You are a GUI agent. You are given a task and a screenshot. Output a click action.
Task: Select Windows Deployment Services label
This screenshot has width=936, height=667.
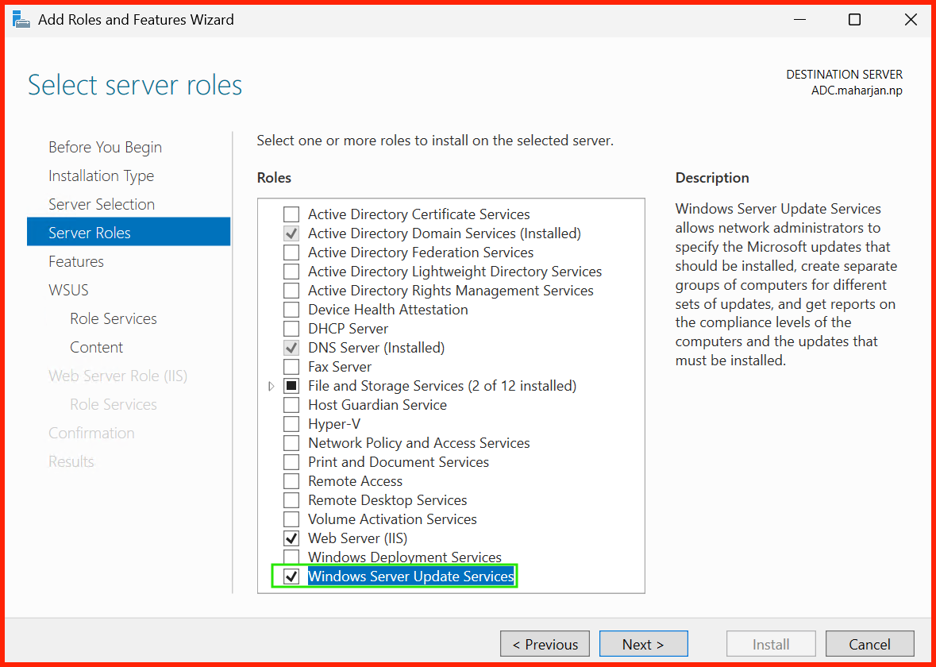point(405,557)
